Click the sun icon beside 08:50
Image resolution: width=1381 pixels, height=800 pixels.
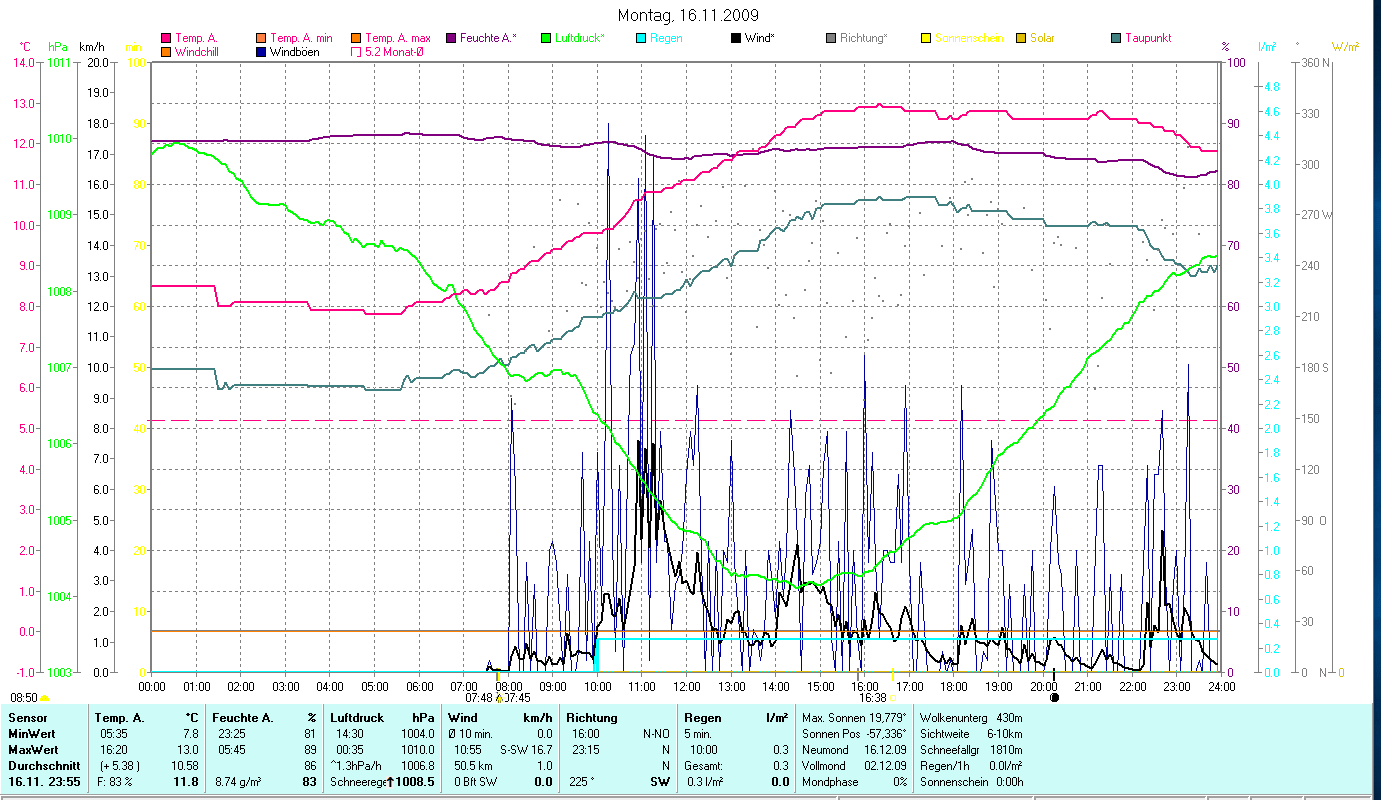[45, 698]
